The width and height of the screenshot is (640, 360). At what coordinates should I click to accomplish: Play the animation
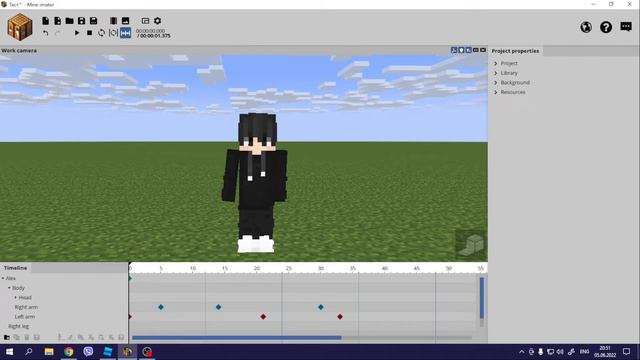pyautogui.click(x=77, y=33)
